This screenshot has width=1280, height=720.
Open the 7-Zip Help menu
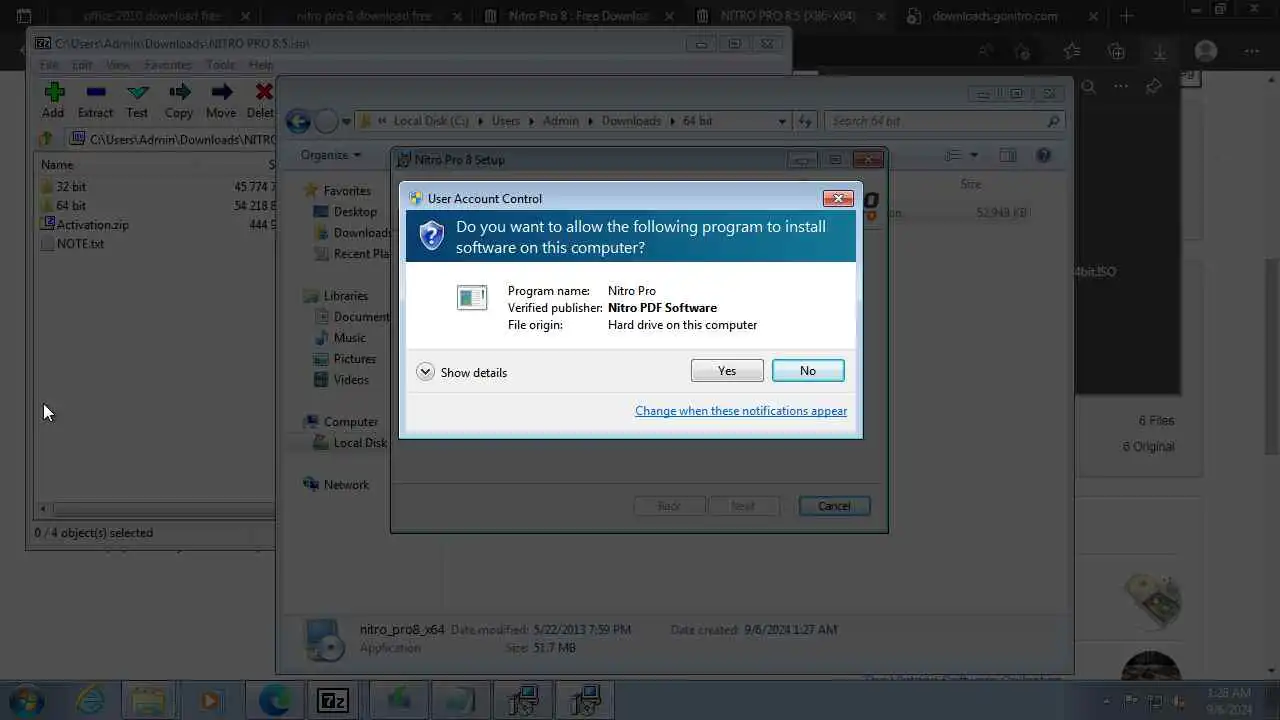tap(261, 65)
